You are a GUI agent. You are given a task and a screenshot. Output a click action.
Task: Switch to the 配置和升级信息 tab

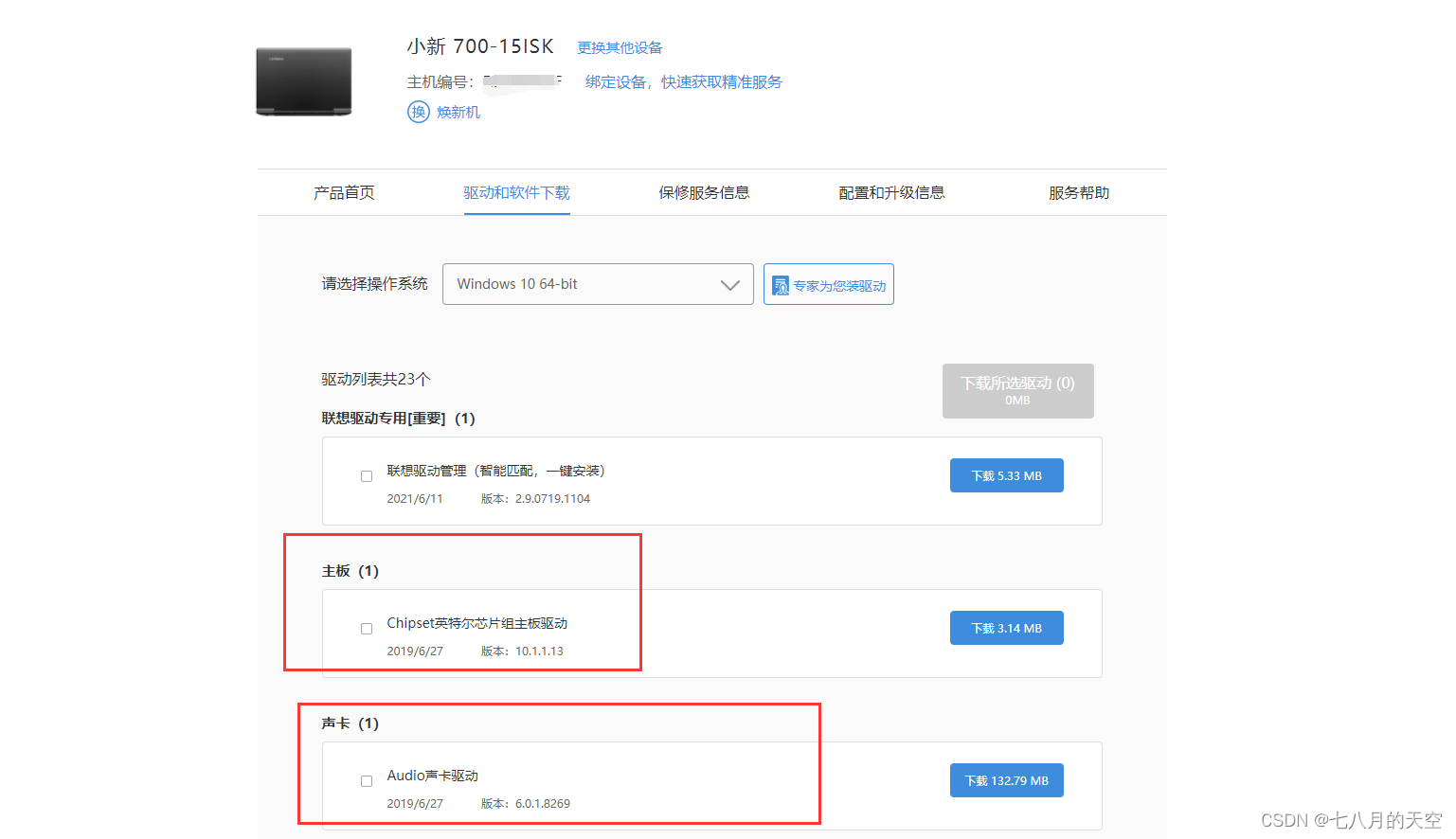(891, 192)
